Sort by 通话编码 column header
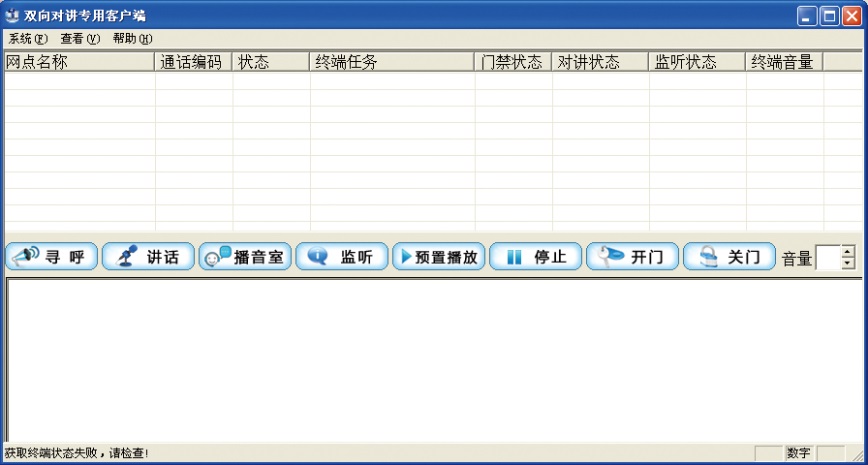 coord(193,62)
